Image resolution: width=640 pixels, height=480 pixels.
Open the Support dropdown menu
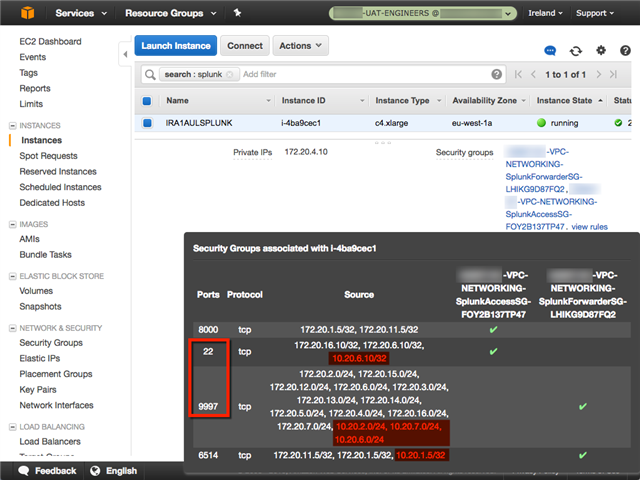(x=595, y=13)
